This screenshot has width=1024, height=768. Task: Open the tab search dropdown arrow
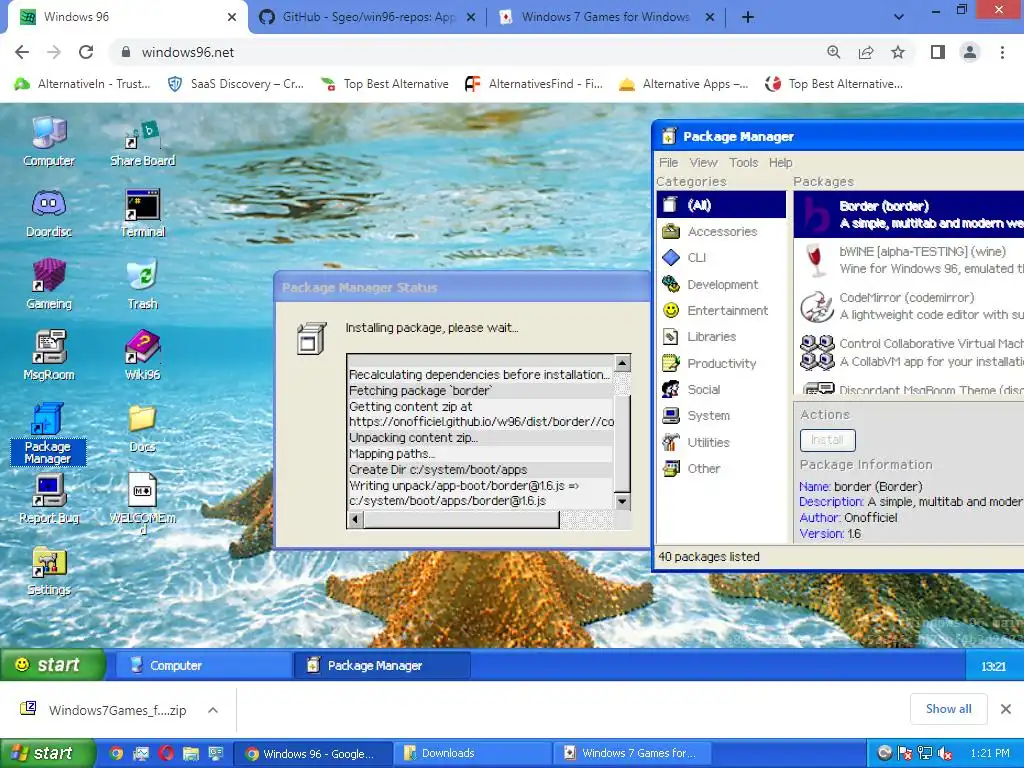click(x=899, y=18)
